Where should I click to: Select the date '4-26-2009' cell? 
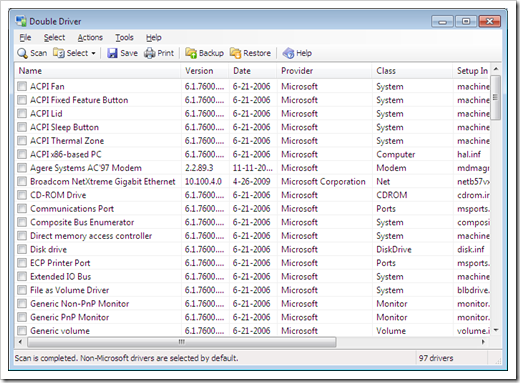click(x=251, y=181)
